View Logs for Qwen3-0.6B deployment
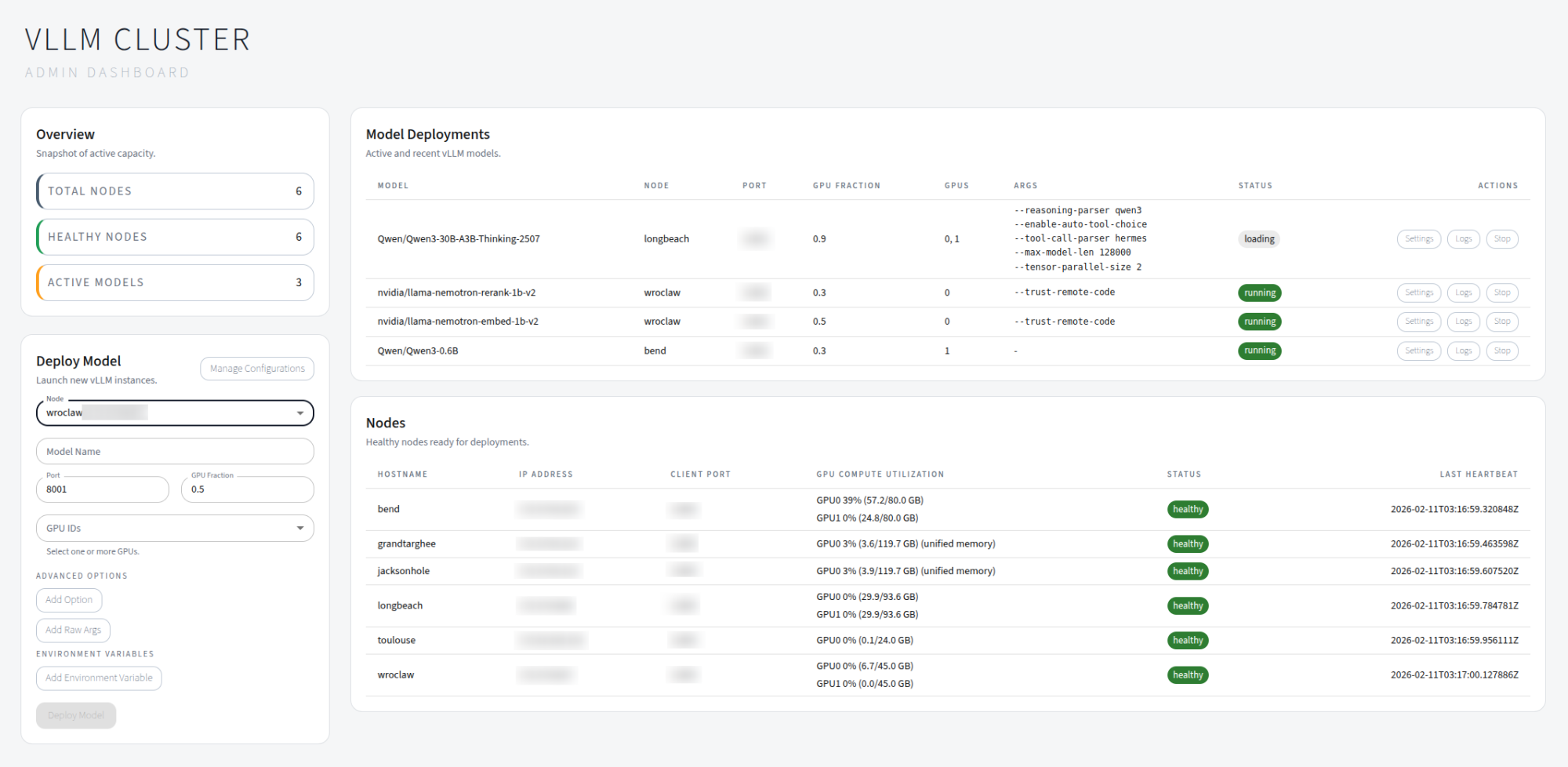1568x767 pixels. (x=1463, y=351)
